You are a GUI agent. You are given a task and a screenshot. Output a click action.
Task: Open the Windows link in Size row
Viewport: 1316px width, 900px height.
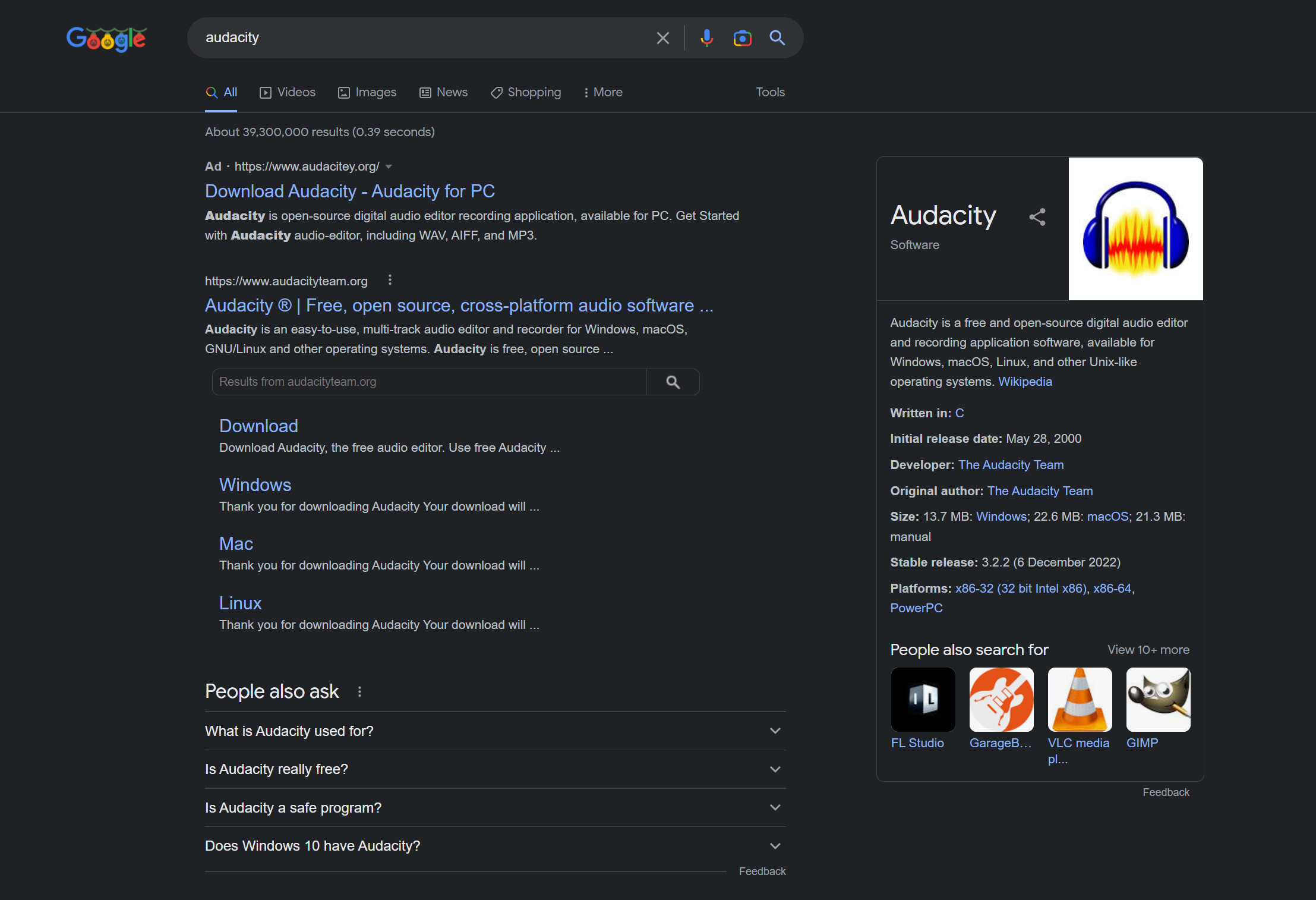(1001, 517)
